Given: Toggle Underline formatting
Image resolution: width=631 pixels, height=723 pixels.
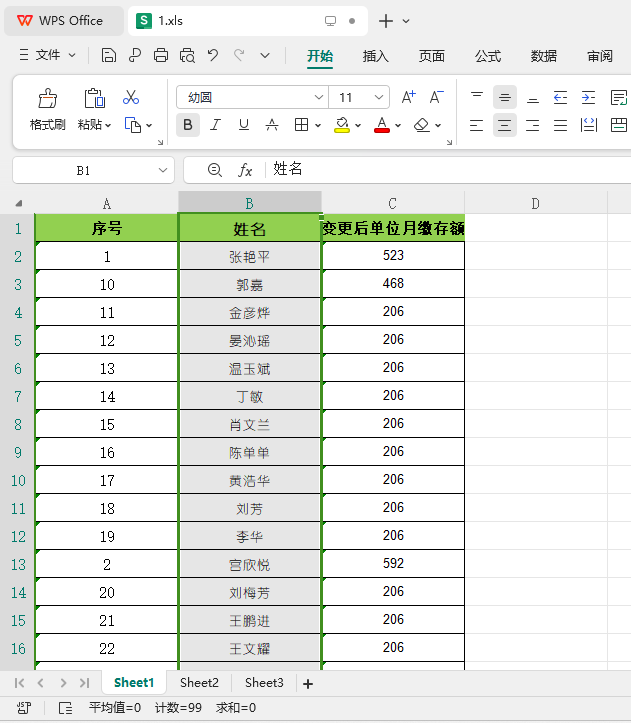Looking at the screenshot, I should tap(244, 125).
